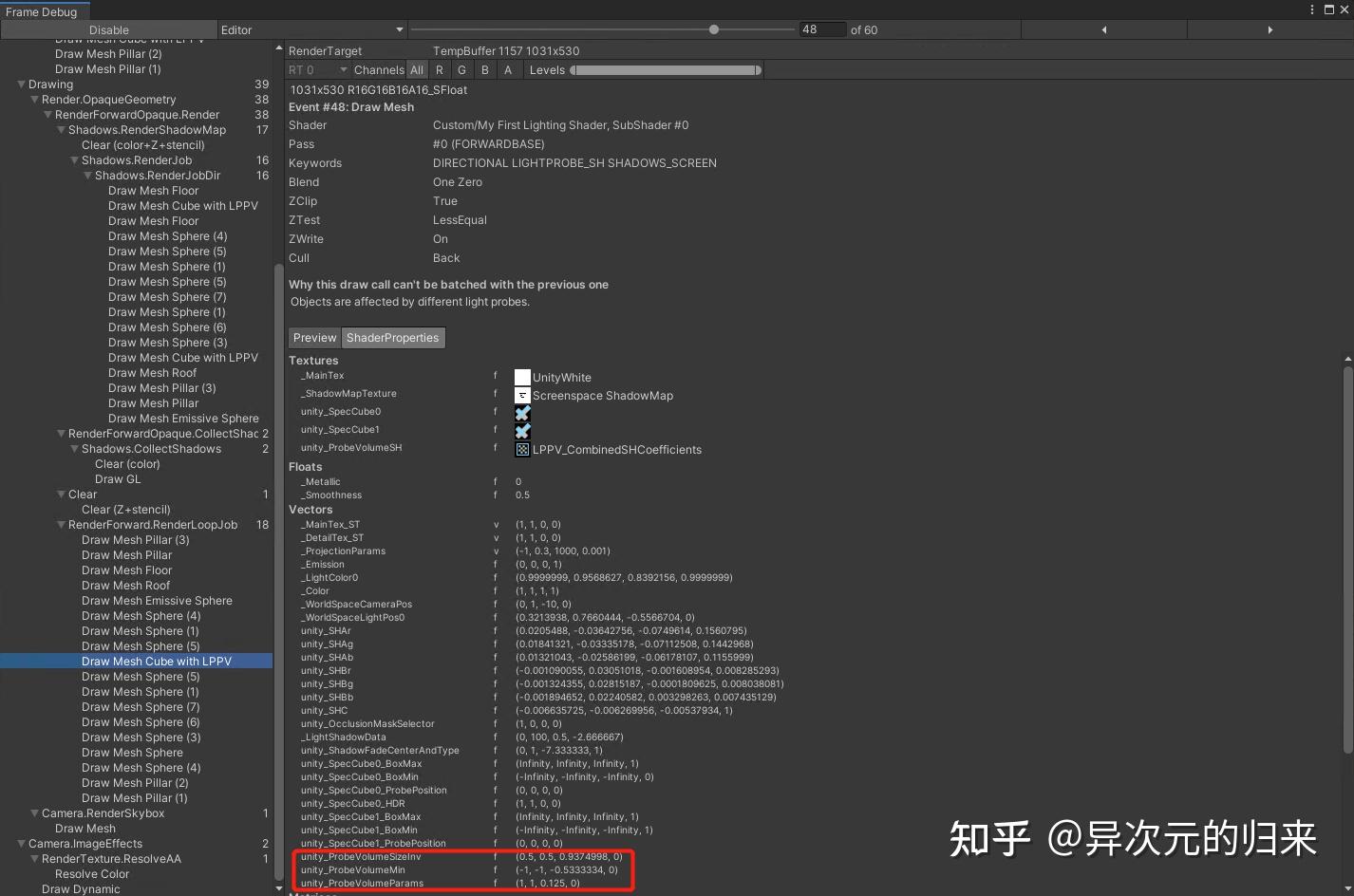Image resolution: width=1354 pixels, height=896 pixels.
Task: Click the Screenspace ShadowMap texture icon
Action: [522, 395]
